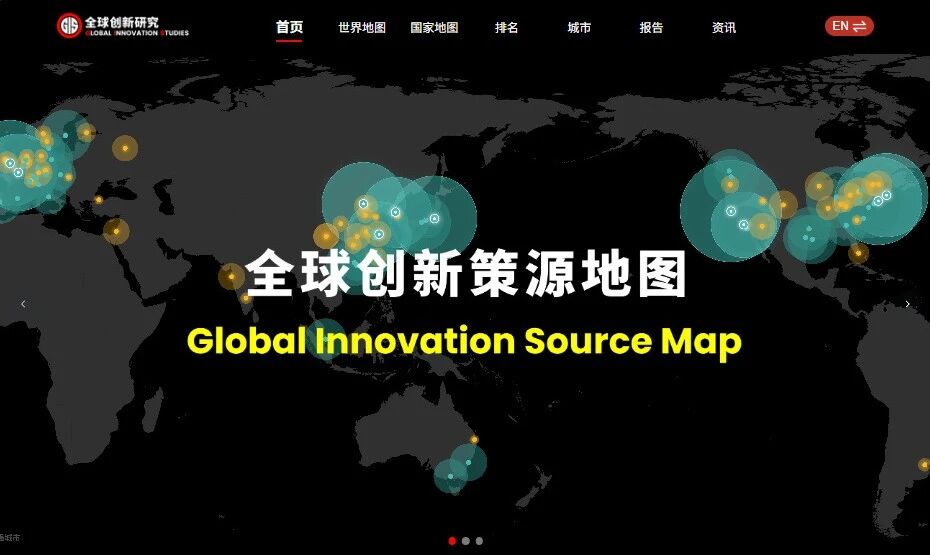Click the orange bubble on Australia's east coast
The image size is (930, 555).
tap(475, 440)
